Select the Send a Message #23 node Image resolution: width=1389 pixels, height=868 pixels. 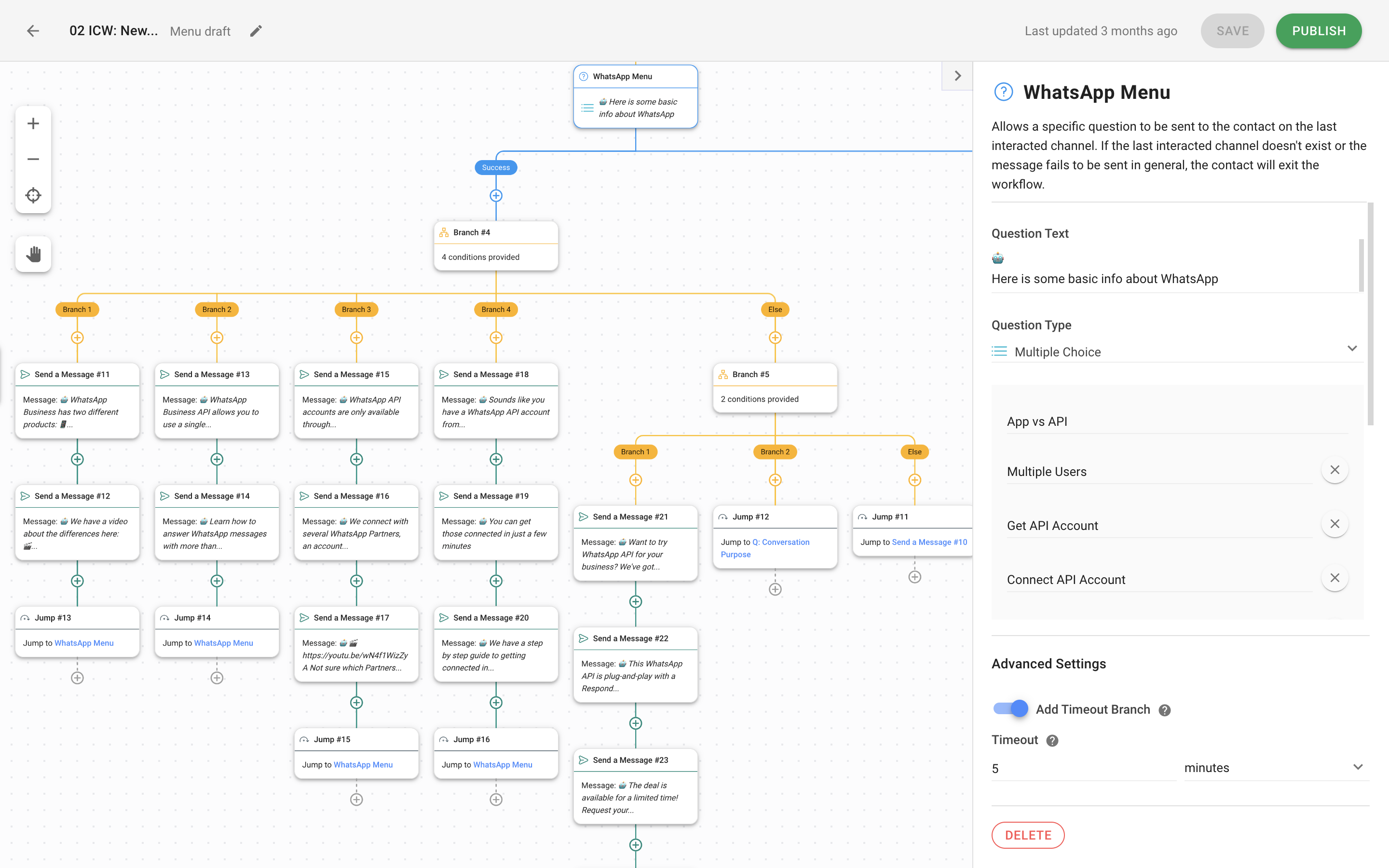[635, 787]
